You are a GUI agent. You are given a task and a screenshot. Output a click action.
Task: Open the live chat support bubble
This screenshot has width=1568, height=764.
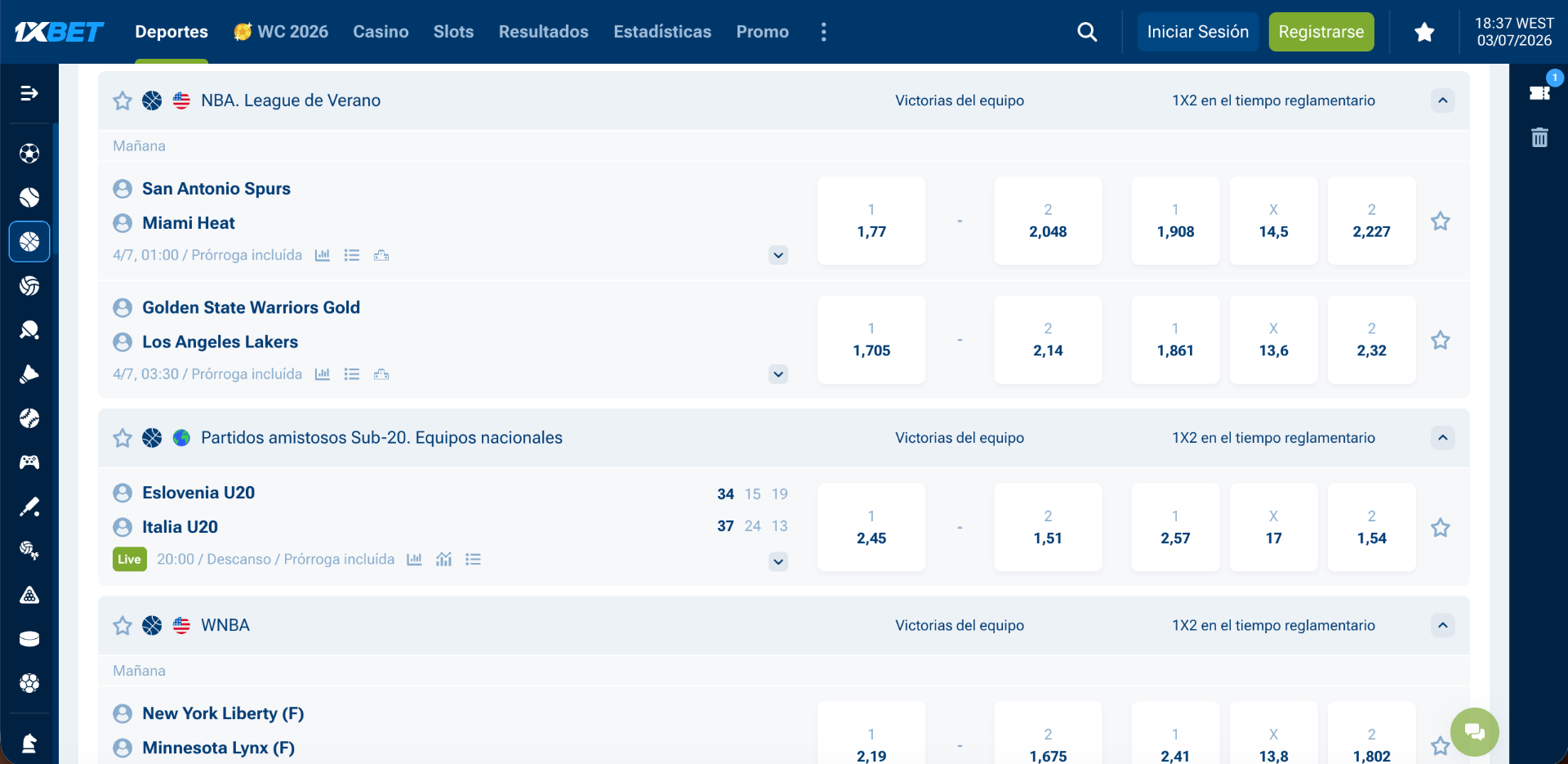(x=1474, y=731)
